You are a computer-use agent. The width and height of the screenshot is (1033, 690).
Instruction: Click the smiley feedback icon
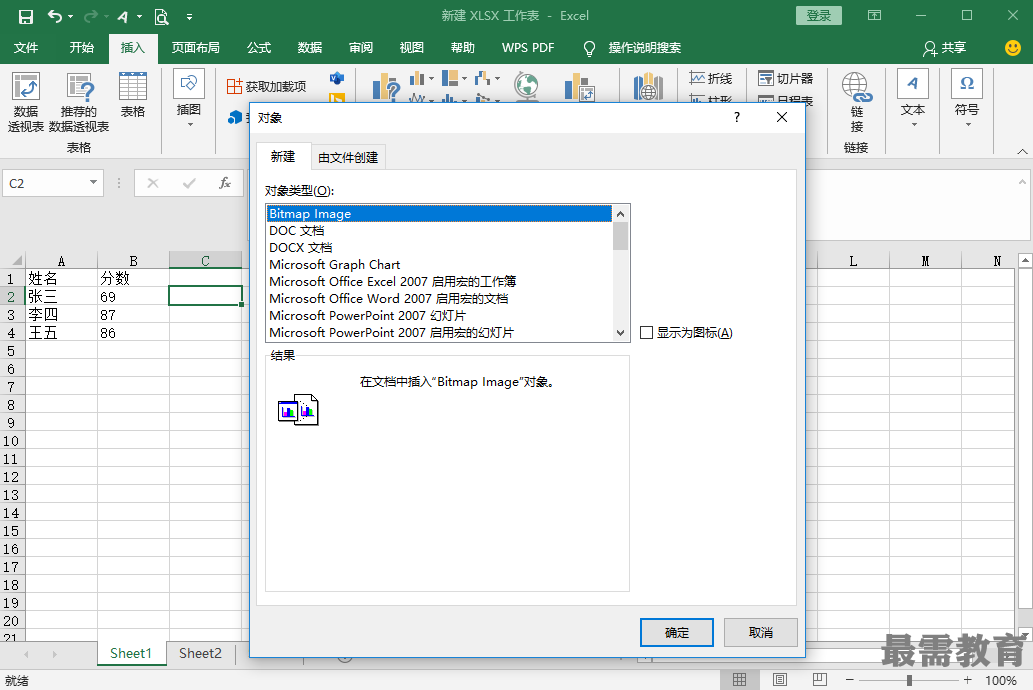click(1013, 47)
